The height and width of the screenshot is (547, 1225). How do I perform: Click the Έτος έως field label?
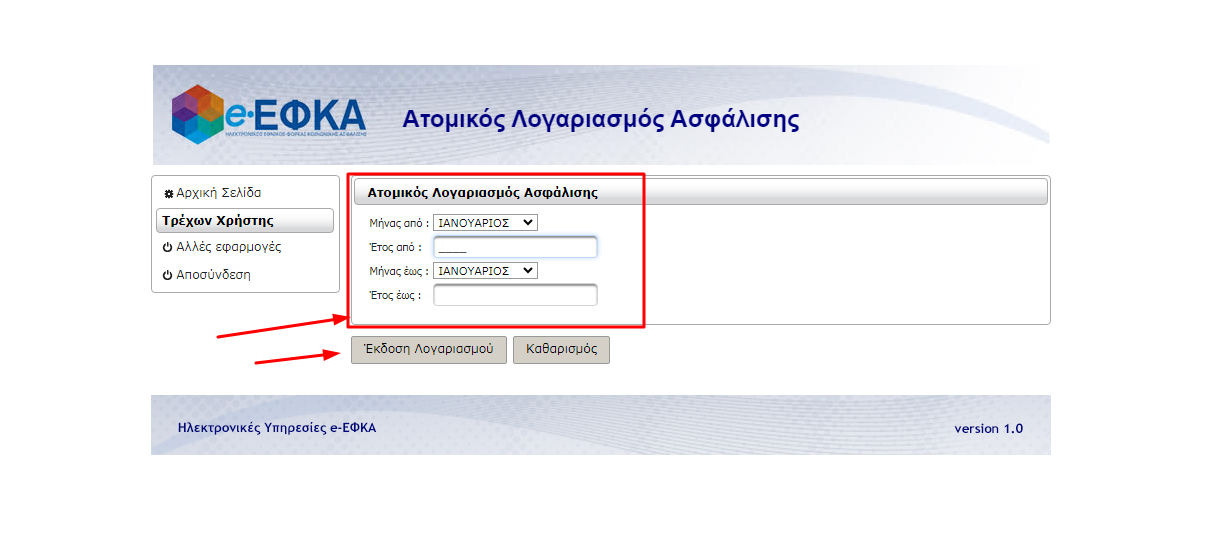[x=395, y=295]
